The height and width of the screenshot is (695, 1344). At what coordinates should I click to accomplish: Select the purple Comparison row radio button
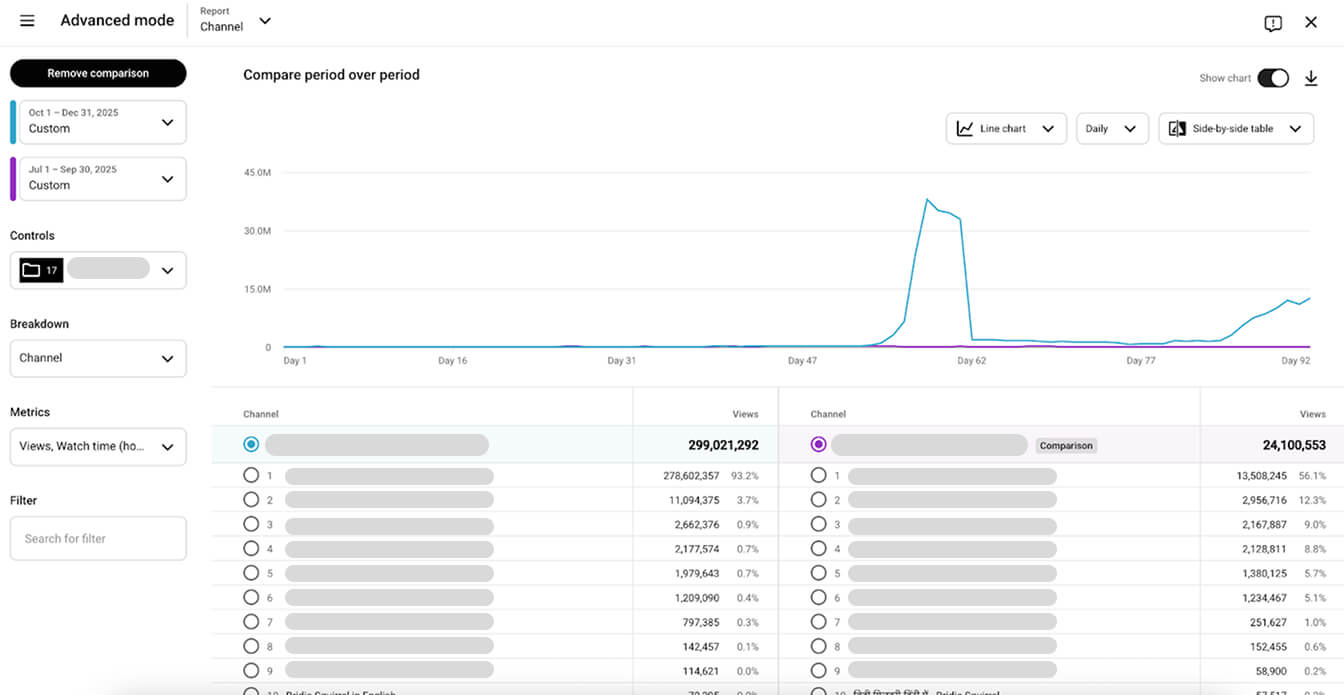pyautogui.click(x=819, y=444)
